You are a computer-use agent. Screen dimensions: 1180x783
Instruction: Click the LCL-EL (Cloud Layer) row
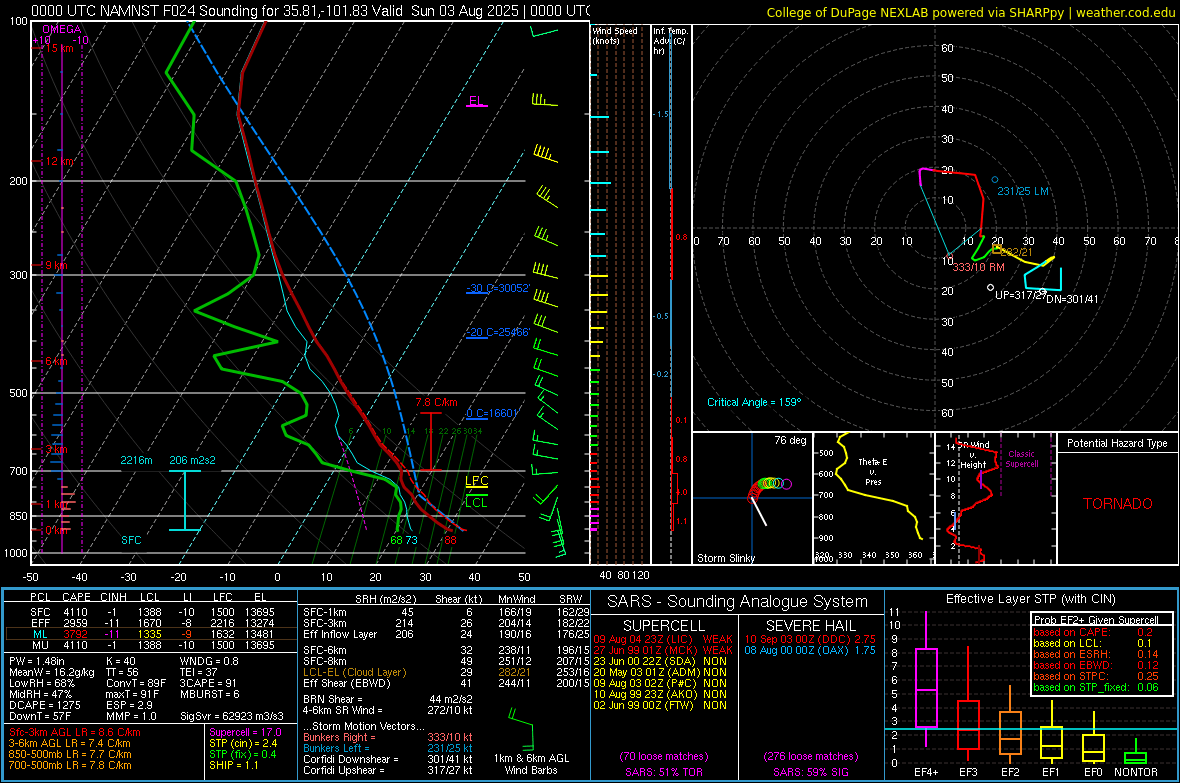point(446,672)
